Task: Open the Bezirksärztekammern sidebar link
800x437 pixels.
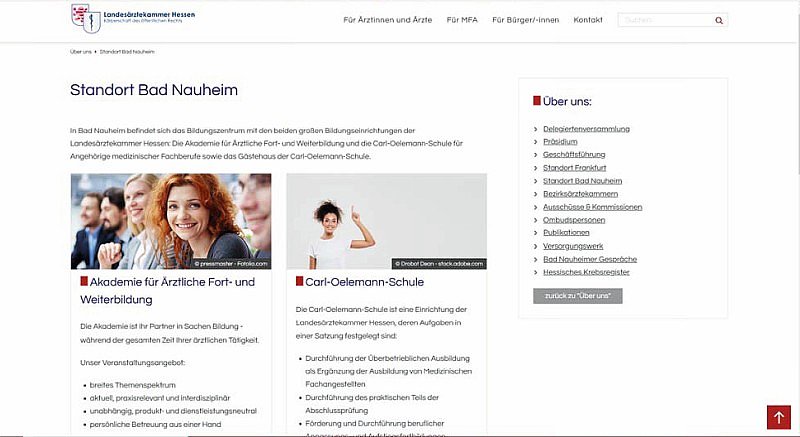Action: tap(580, 194)
